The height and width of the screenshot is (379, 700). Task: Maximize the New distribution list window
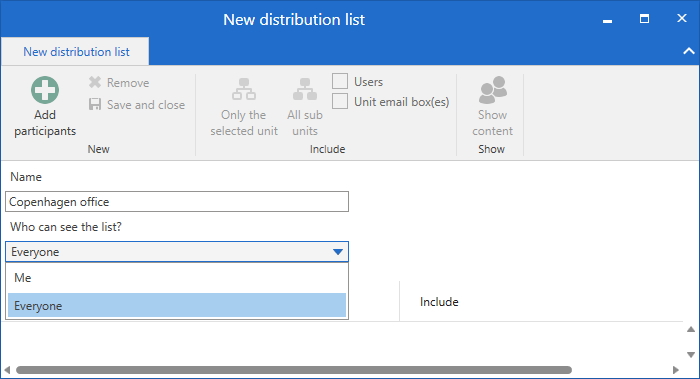click(644, 19)
